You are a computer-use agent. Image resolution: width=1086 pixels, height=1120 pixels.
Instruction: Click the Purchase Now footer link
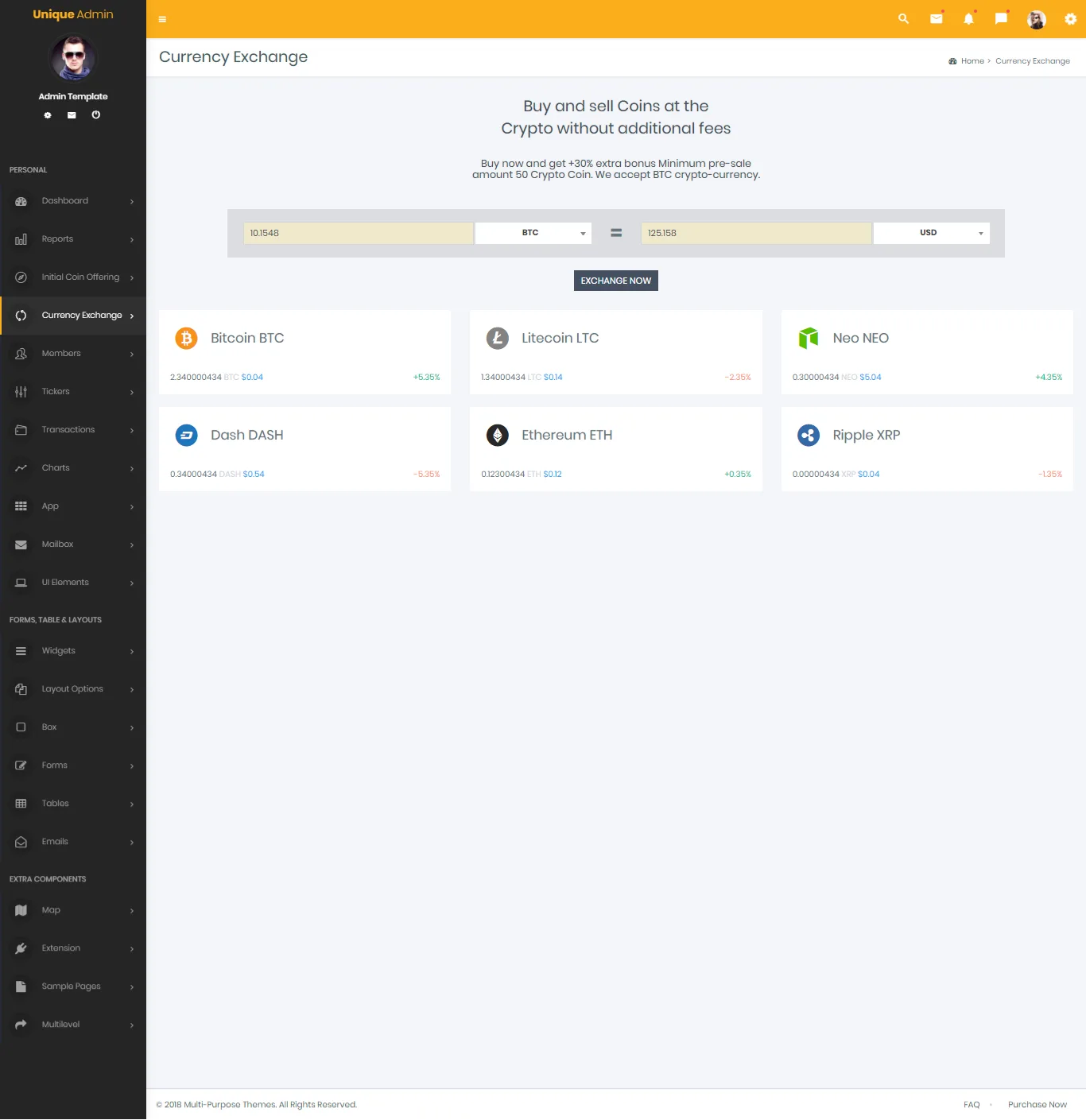coord(1037,1104)
